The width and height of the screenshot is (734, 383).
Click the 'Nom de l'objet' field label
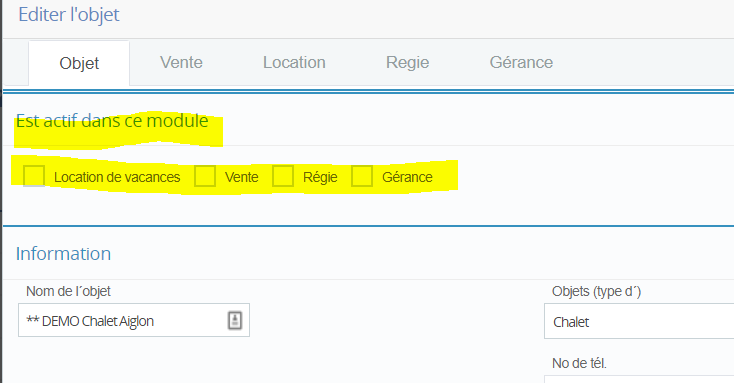tap(68, 291)
